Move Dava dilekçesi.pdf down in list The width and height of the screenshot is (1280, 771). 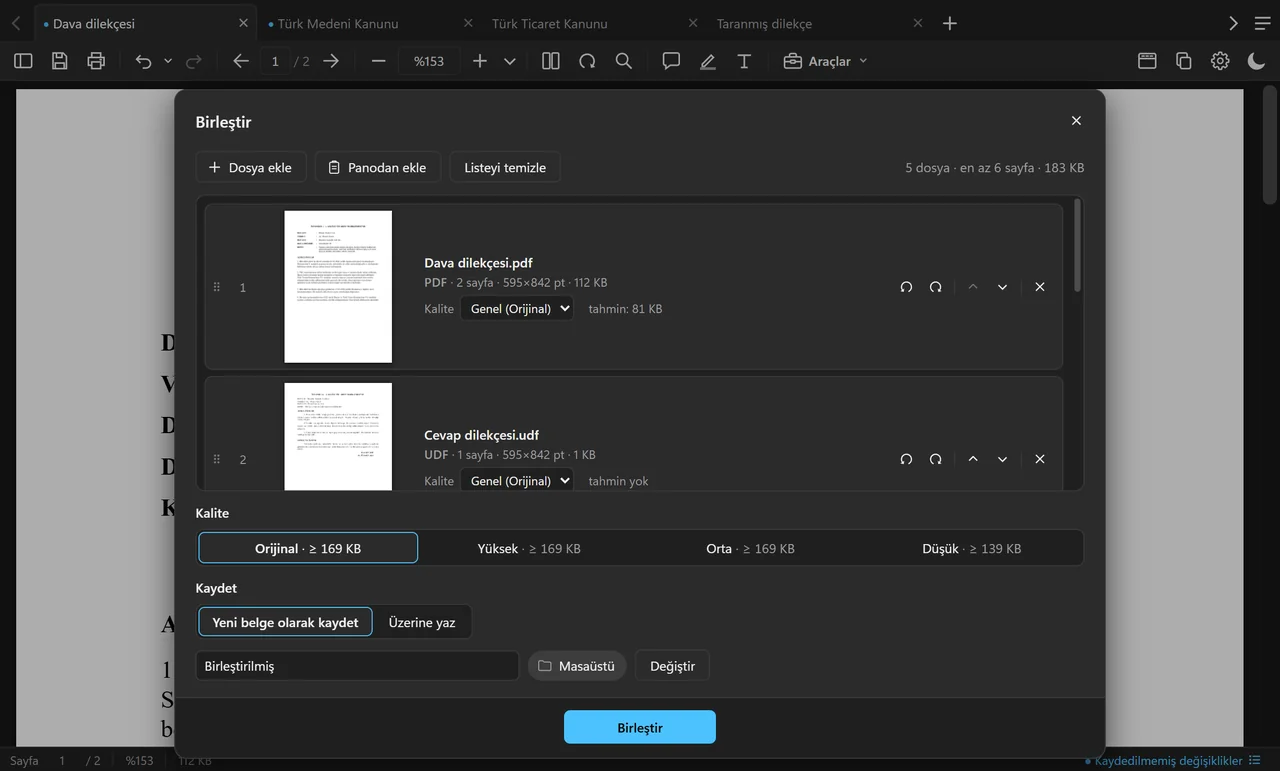click(1002, 287)
